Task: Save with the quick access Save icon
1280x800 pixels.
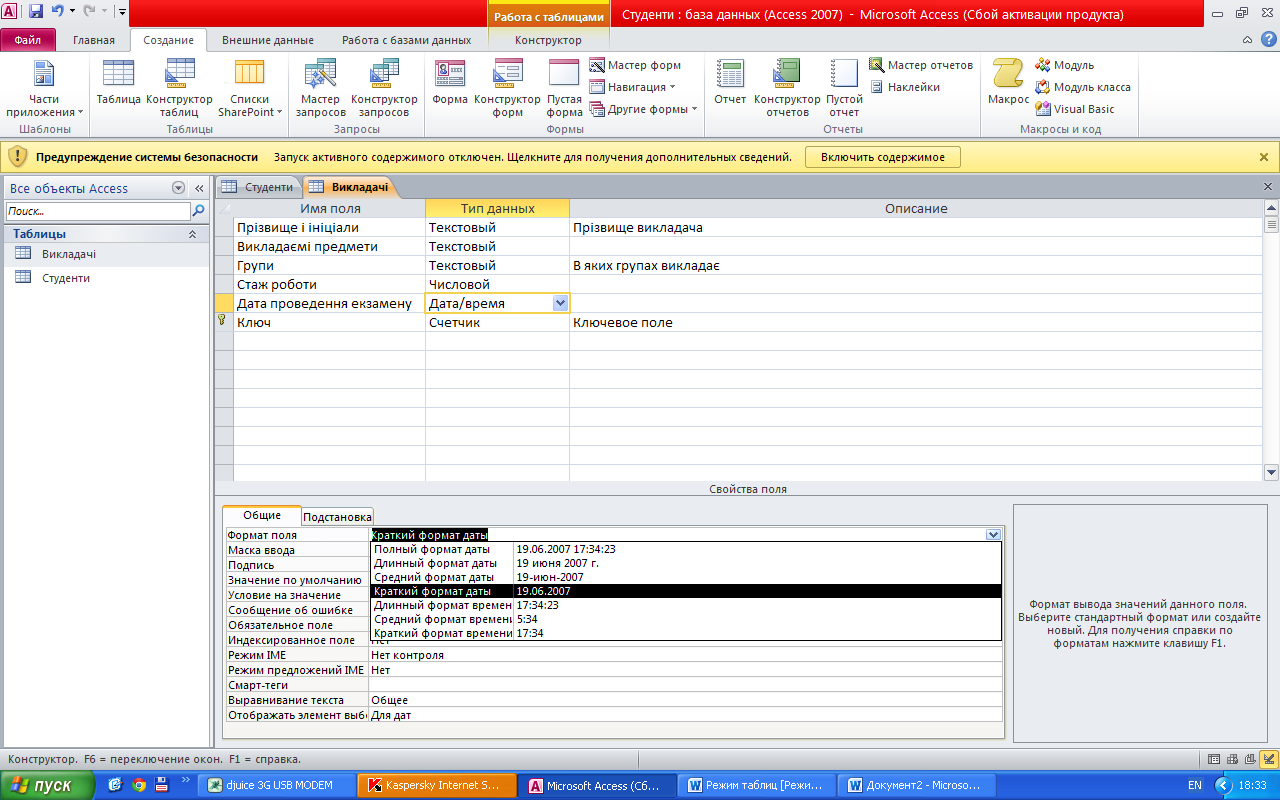Action: coord(36,12)
